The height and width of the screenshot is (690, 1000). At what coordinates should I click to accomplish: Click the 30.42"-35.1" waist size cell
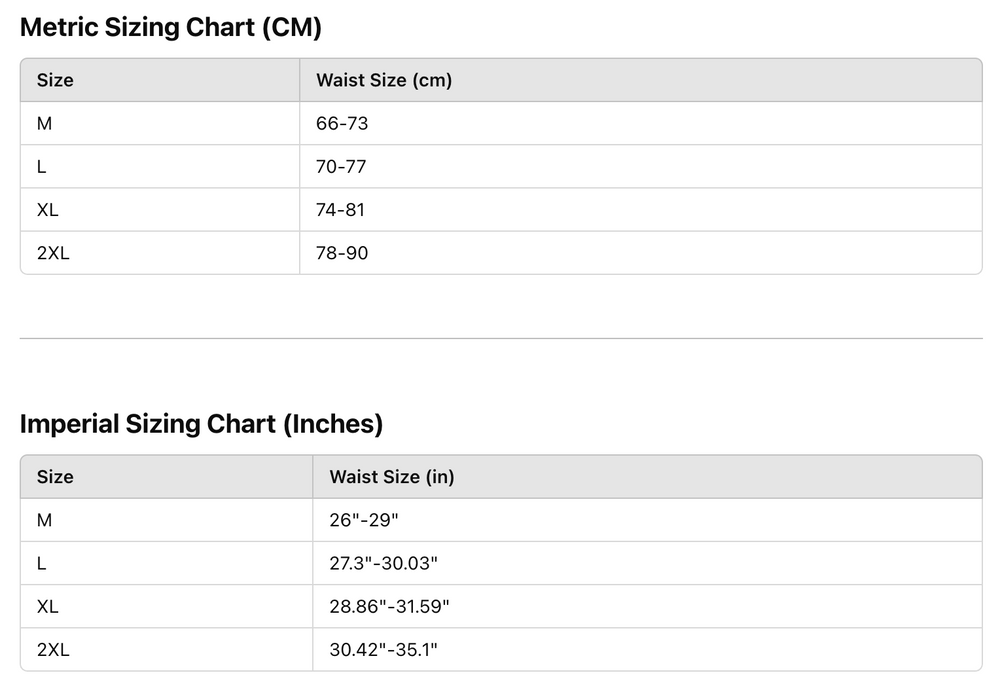coord(383,650)
